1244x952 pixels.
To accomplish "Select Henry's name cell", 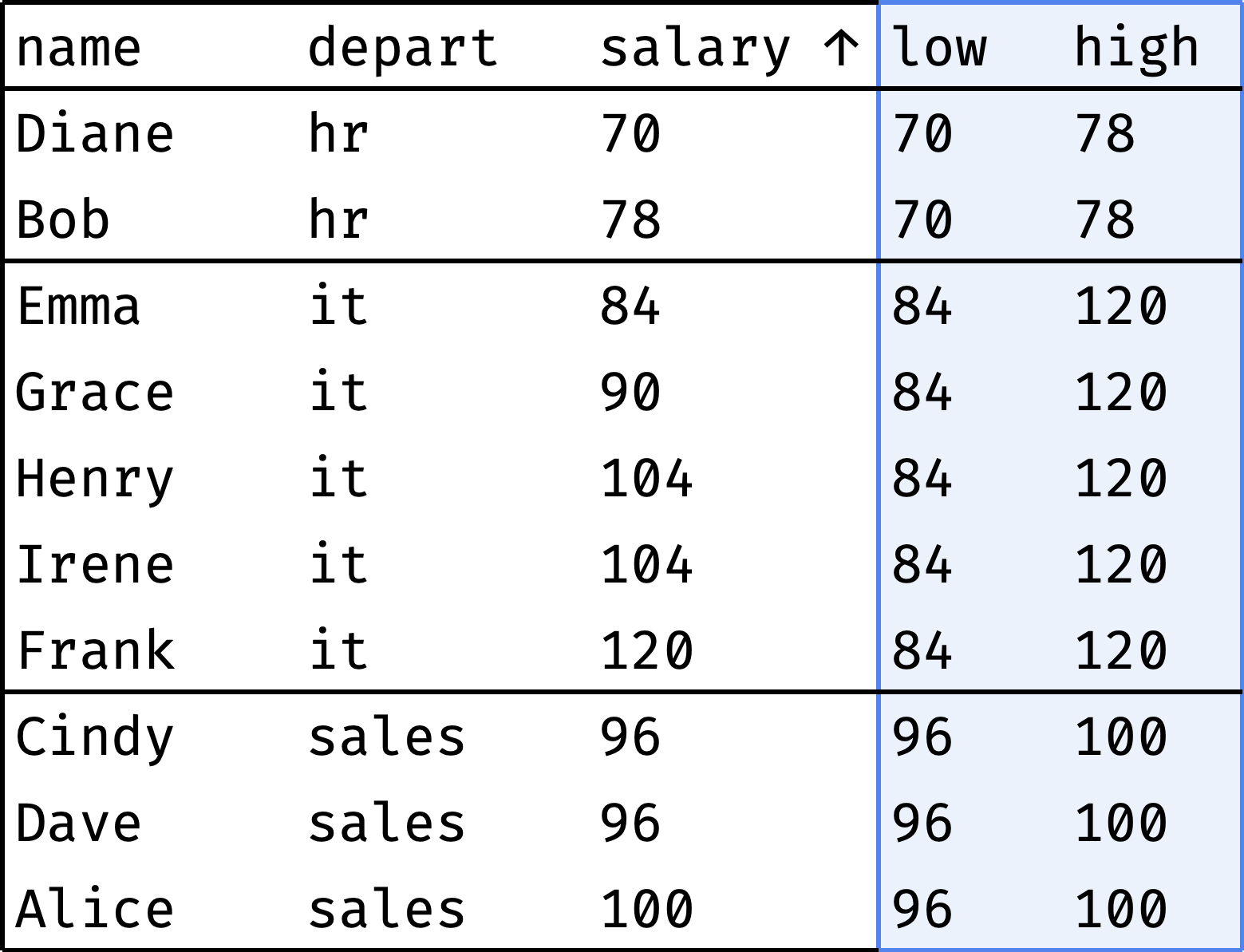I will point(94,478).
